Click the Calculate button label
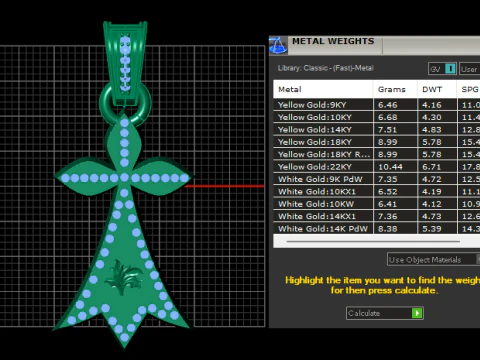 (364, 313)
